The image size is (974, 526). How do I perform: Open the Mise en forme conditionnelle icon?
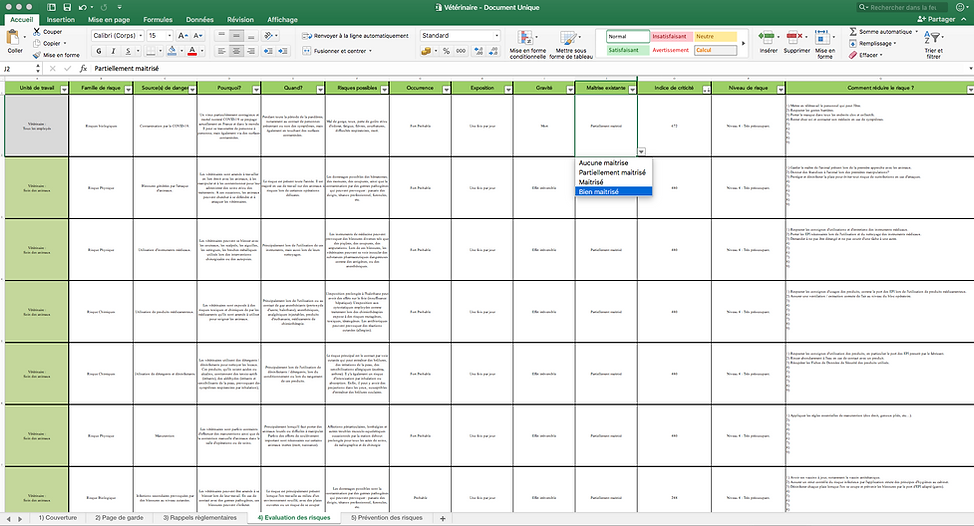pyautogui.click(x=526, y=39)
